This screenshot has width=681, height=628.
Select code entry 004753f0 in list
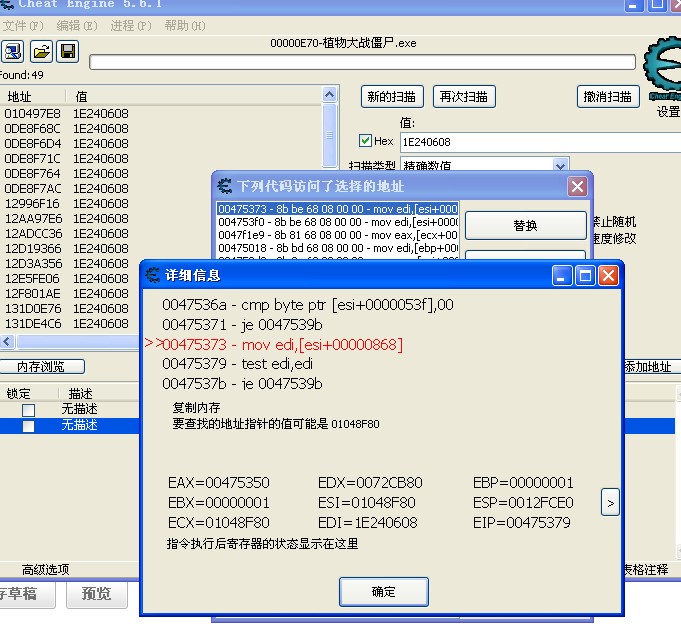tap(337, 222)
